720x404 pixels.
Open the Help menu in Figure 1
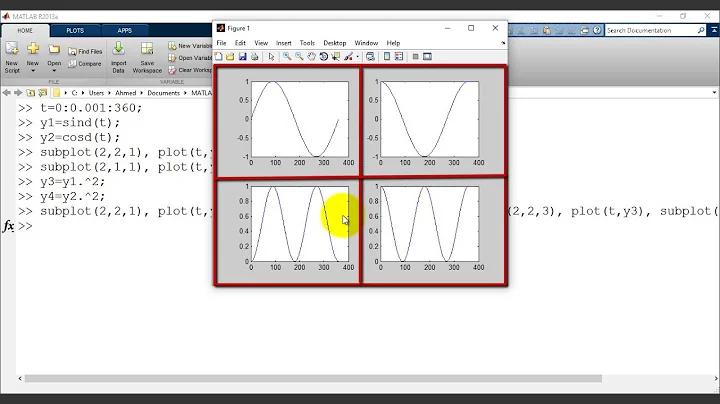coord(393,43)
